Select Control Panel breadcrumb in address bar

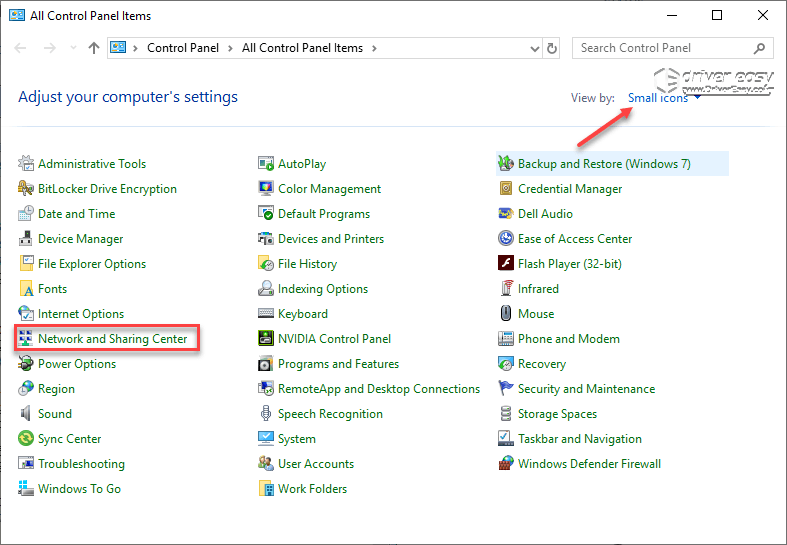(183, 48)
